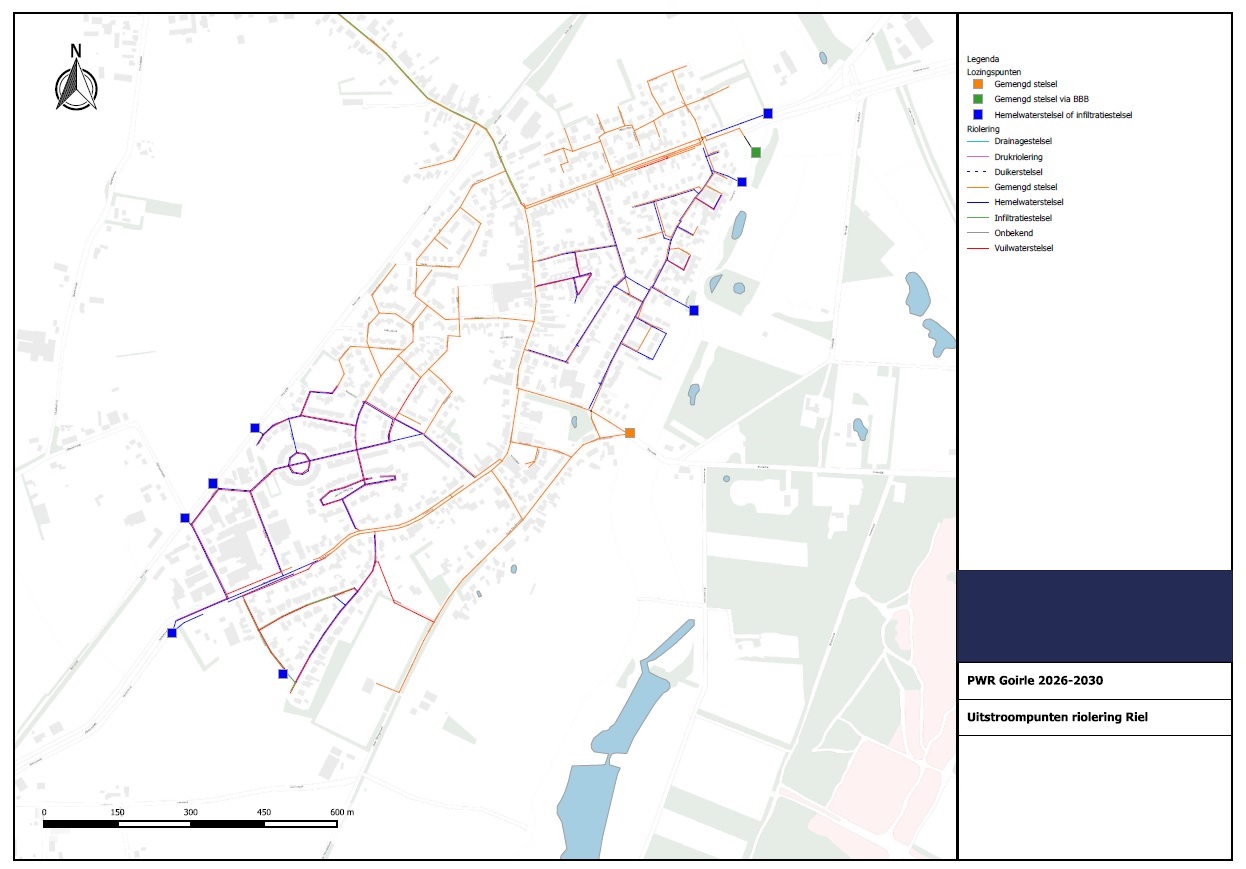This screenshot has height=869, width=1246.
Task: Click the 'Lozingspunten' legend heading
Action: (x=992, y=72)
